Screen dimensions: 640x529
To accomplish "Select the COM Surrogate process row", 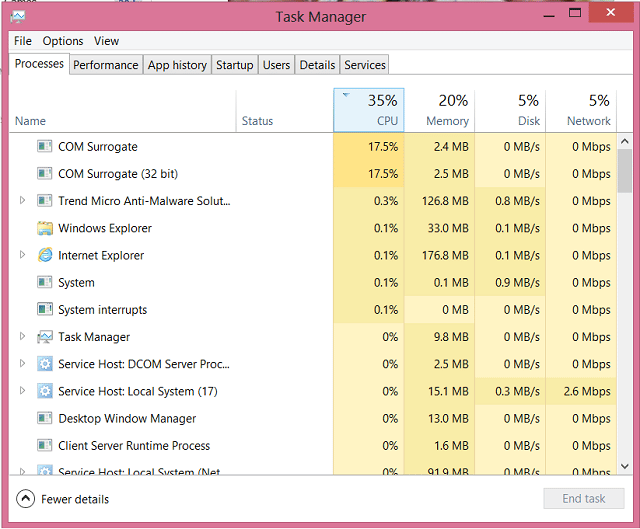I will [313, 146].
